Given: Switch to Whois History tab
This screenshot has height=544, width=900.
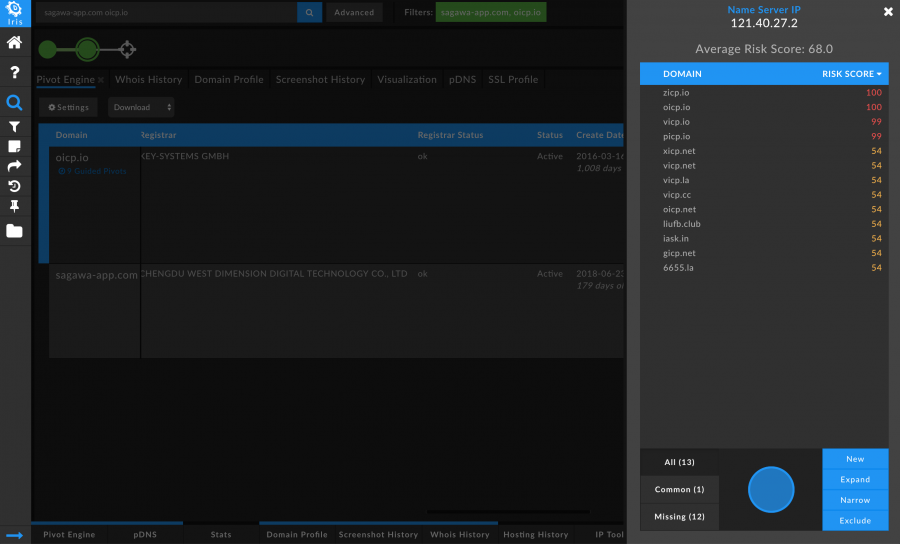Looking at the screenshot, I should (x=148, y=79).
